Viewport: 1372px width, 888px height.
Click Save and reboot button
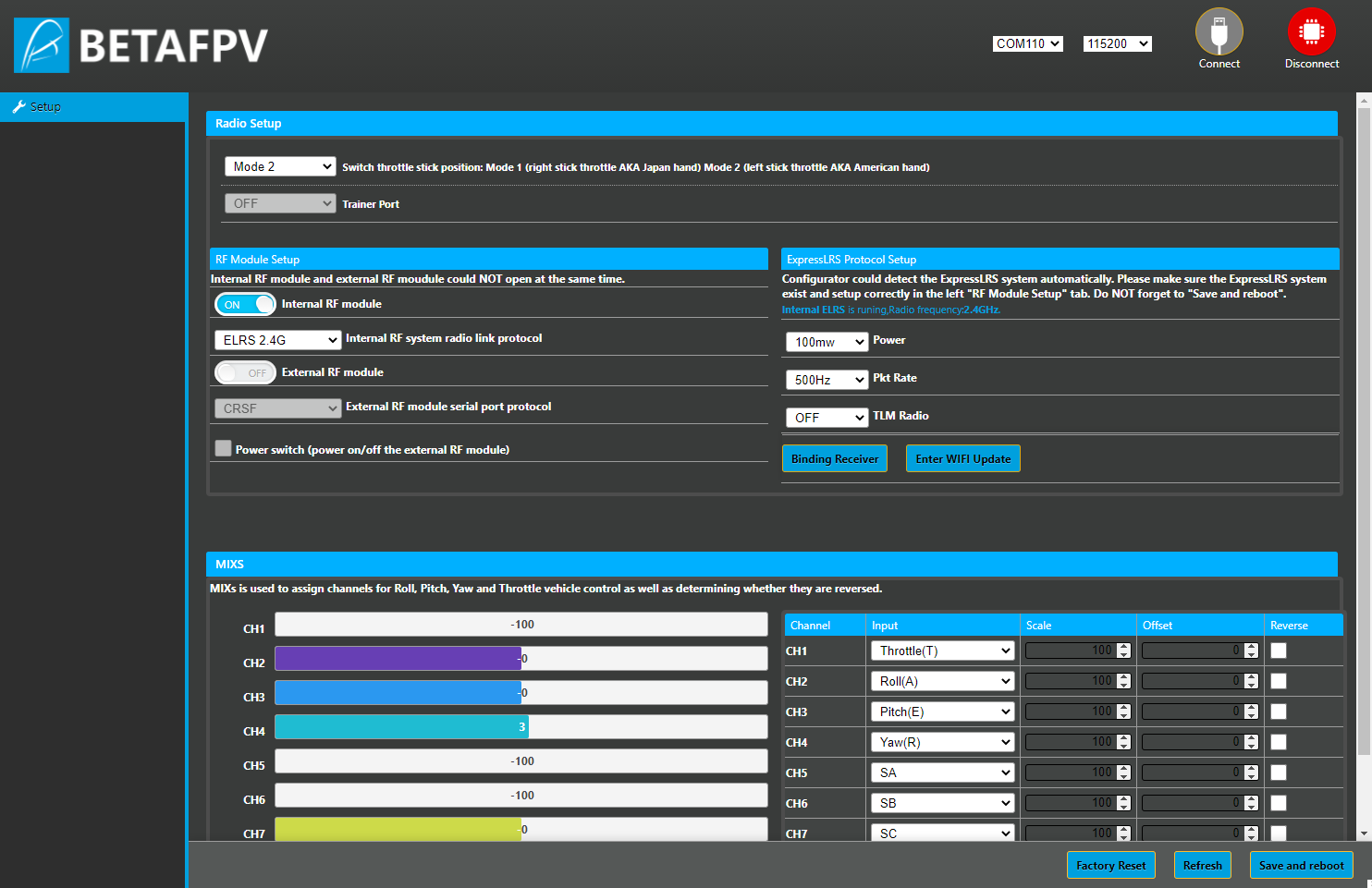click(x=1301, y=865)
